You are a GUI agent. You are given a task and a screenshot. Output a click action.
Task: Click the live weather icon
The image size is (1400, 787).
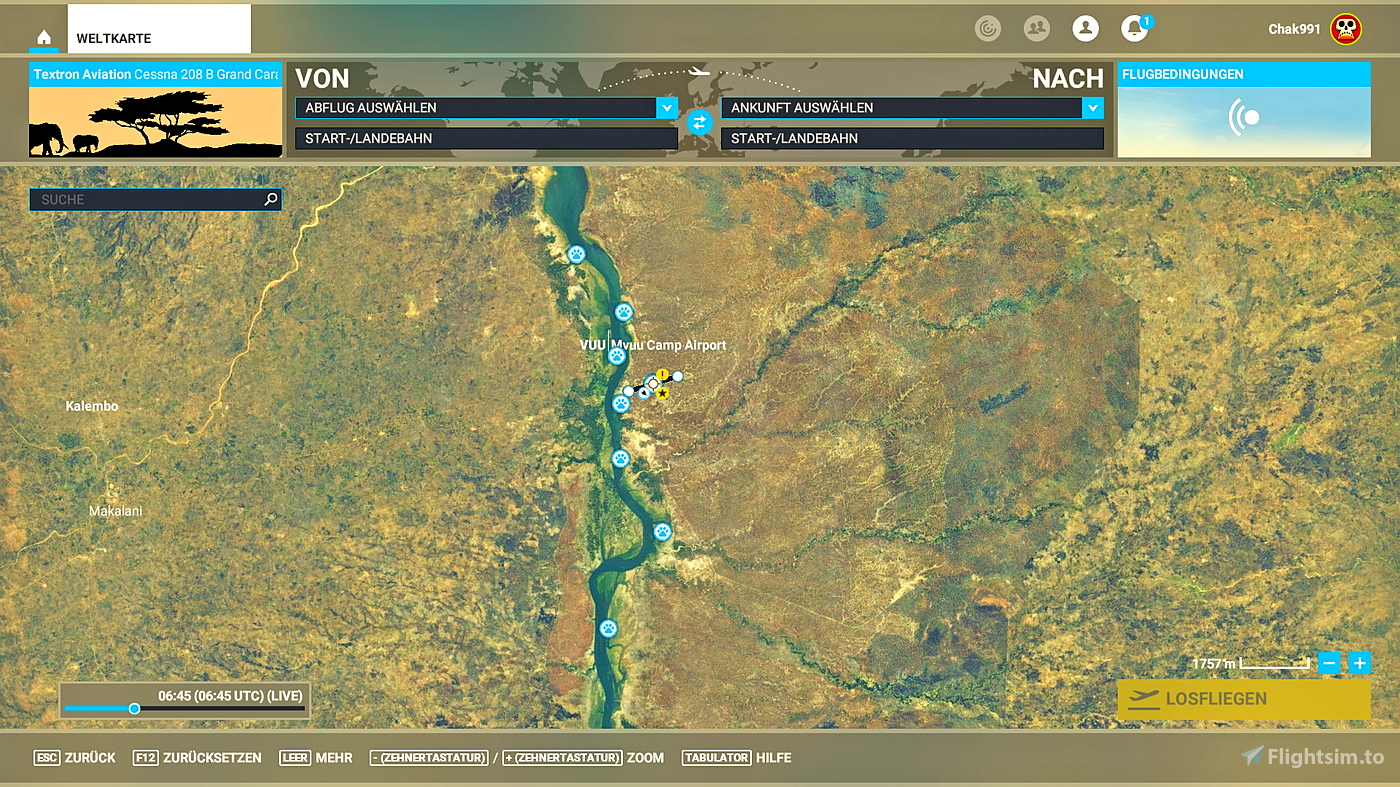pyautogui.click(x=1244, y=118)
